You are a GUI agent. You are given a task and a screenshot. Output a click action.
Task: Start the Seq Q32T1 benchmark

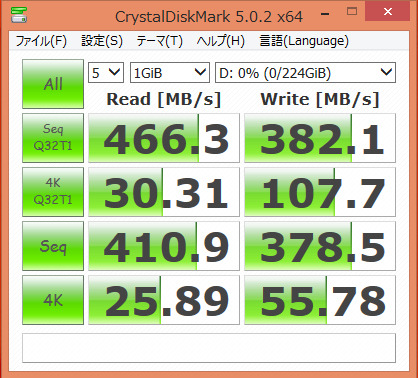(x=53, y=138)
